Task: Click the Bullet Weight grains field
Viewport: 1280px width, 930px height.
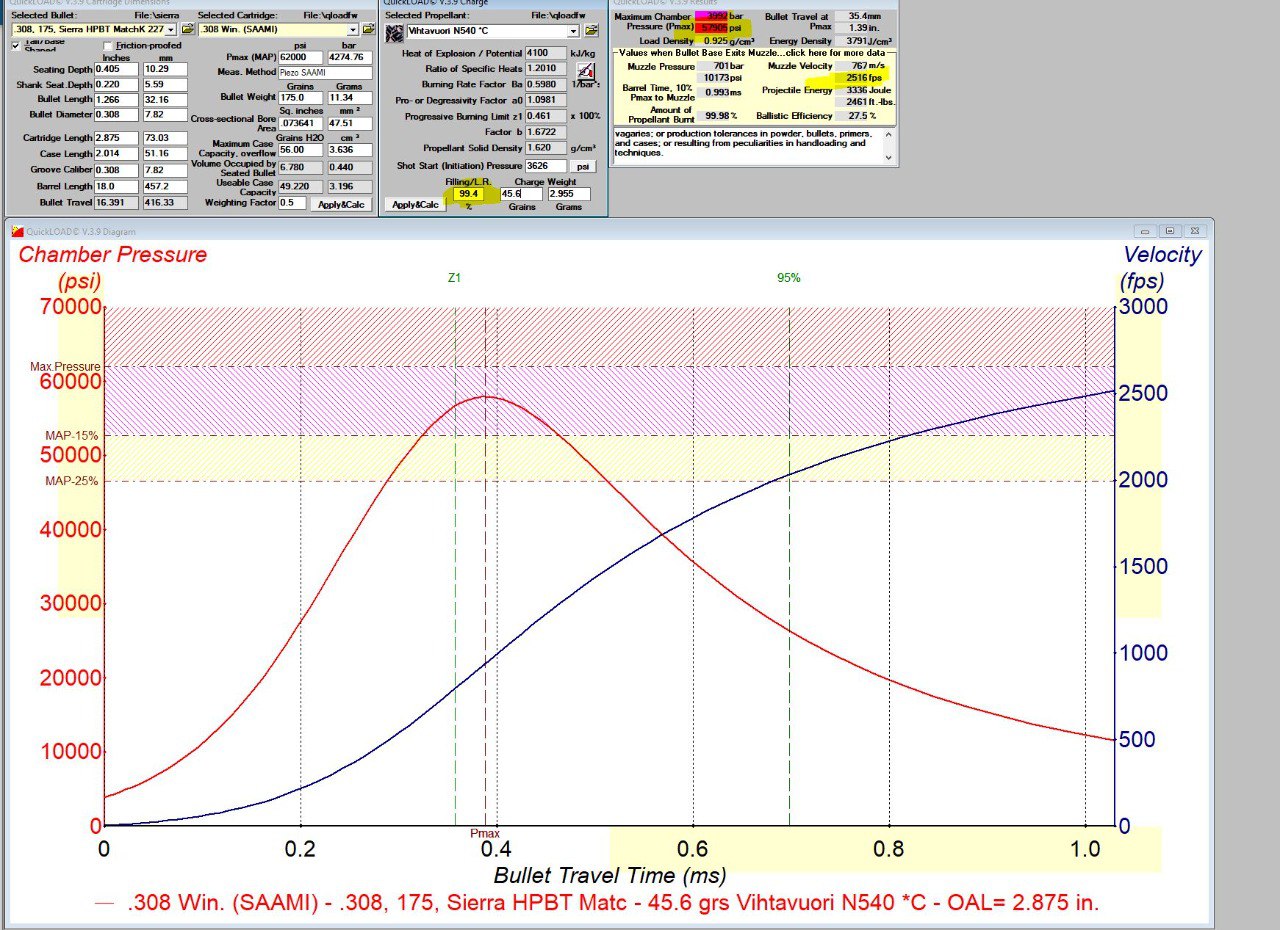Action: click(301, 98)
